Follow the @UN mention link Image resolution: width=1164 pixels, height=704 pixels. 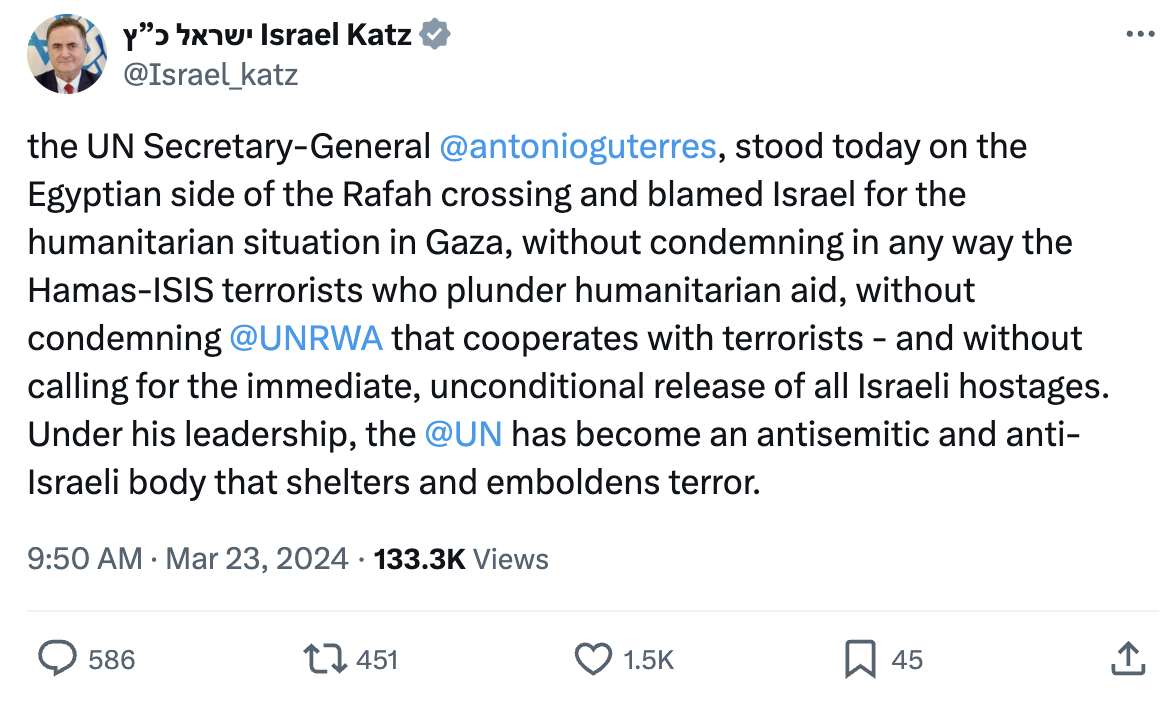tap(463, 434)
